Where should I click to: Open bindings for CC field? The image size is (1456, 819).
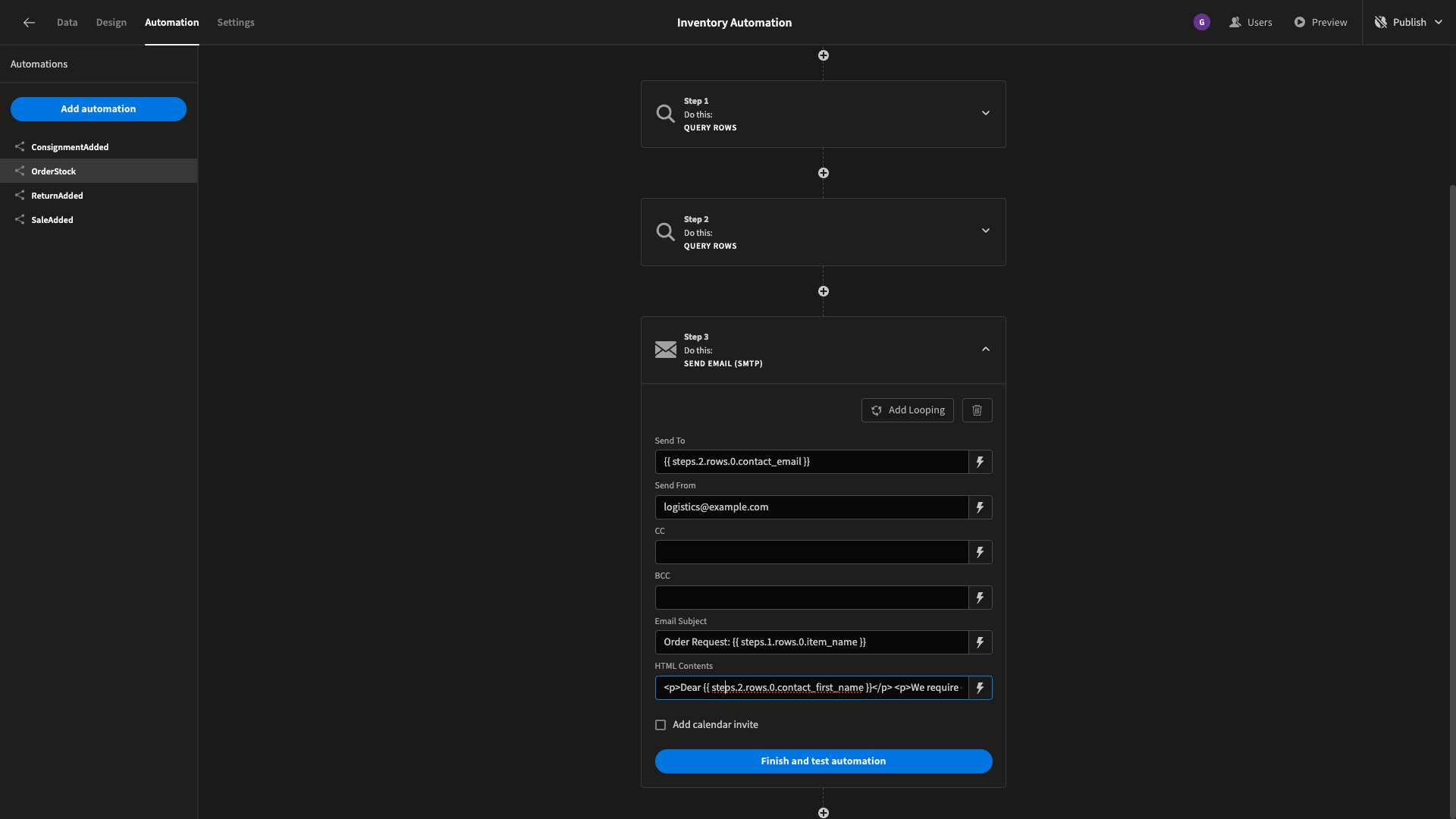(981, 552)
